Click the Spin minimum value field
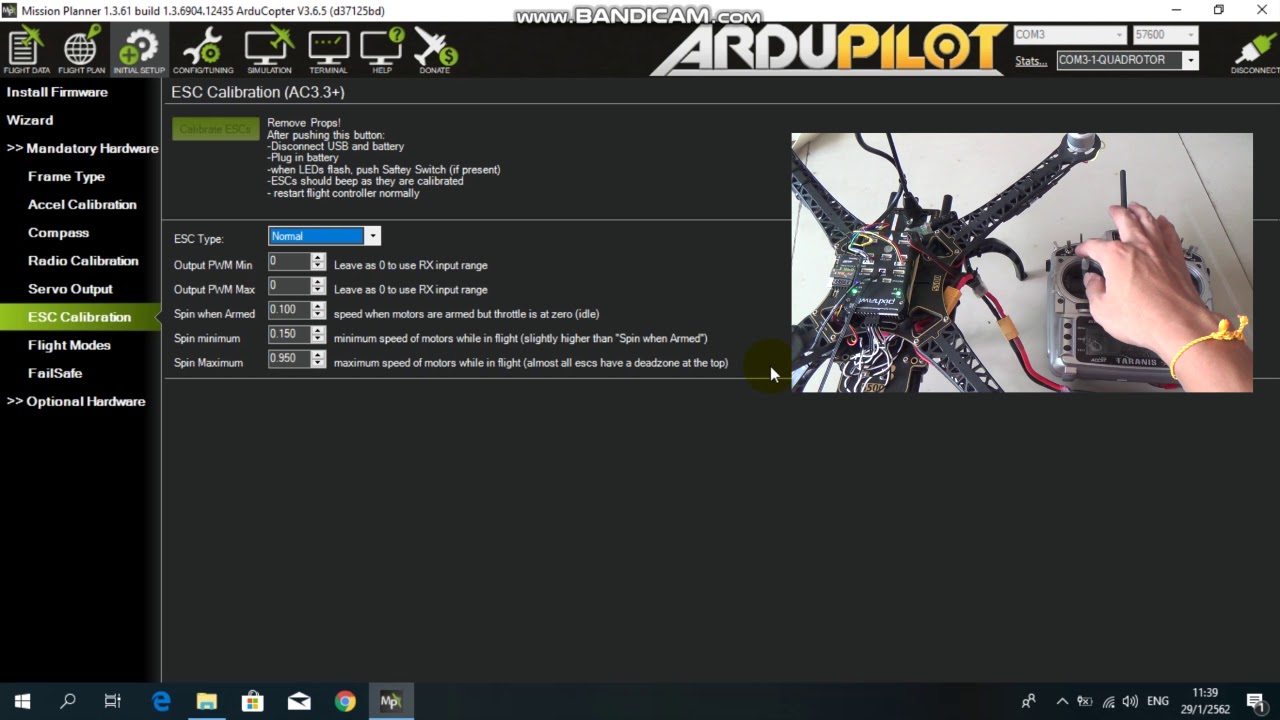This screenshot has width=1280, height=720. (289, 334)
